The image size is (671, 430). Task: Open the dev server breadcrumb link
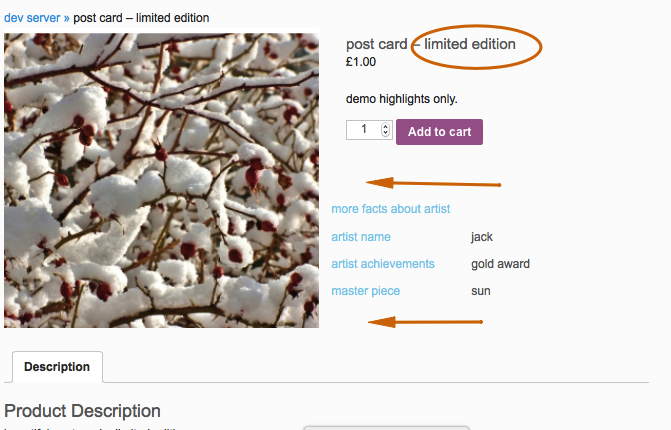[x=37, y=18]
